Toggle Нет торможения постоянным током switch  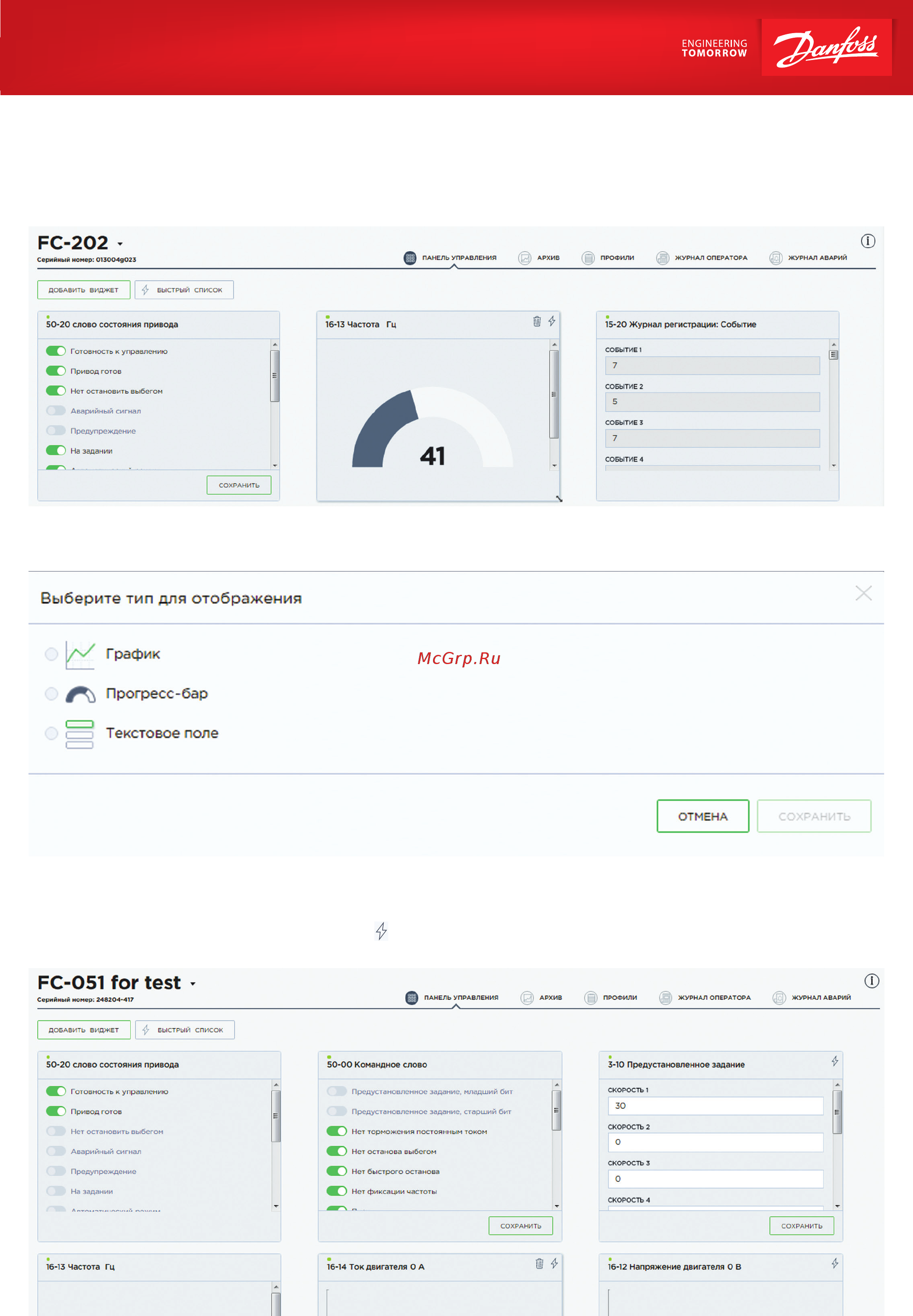coord(337,1131)
